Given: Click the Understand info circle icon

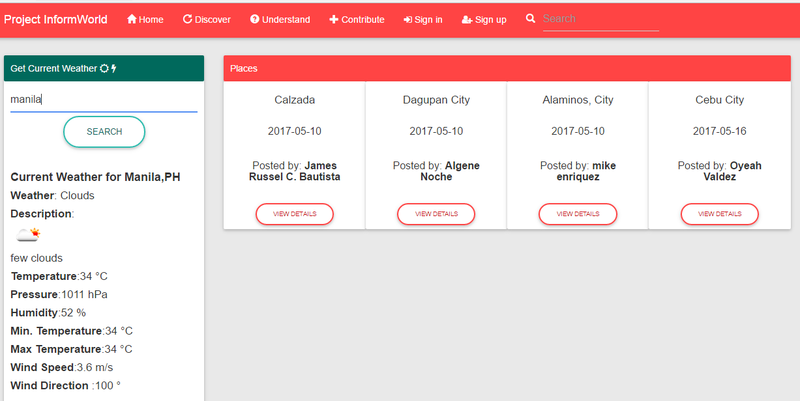Looking at the screenshot, I should coord(254,20).
